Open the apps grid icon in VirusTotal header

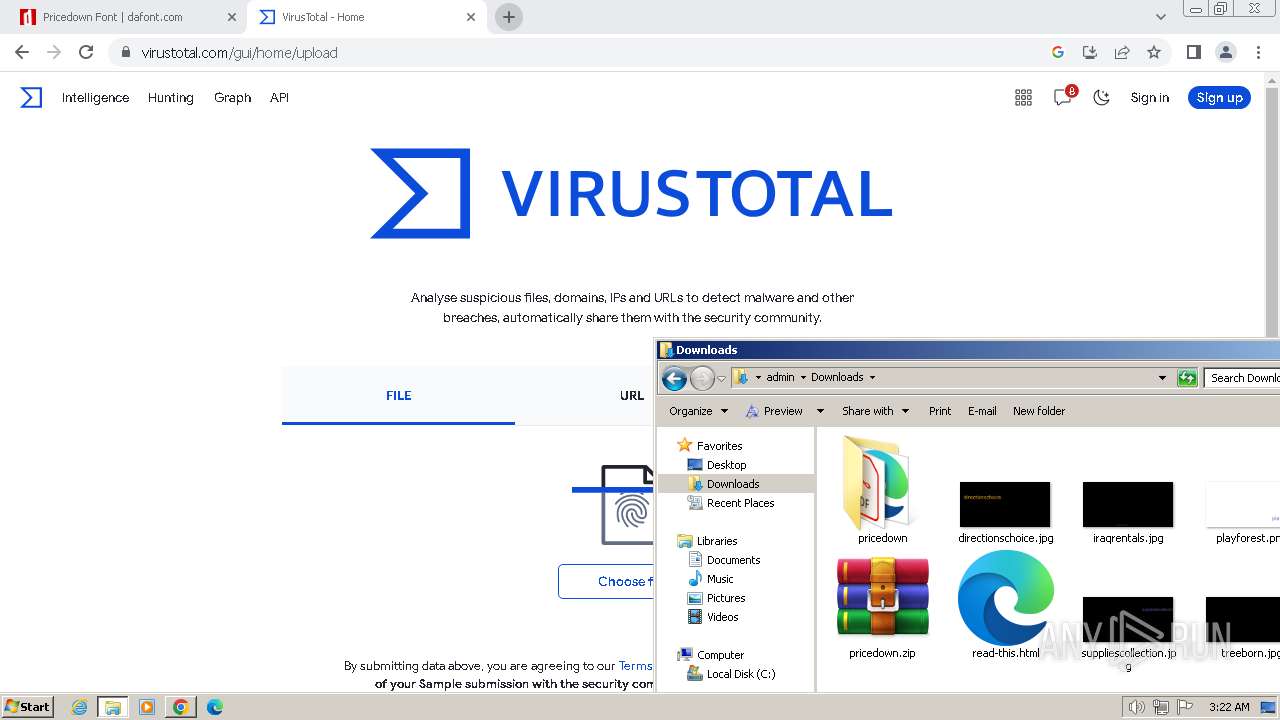1023,97
